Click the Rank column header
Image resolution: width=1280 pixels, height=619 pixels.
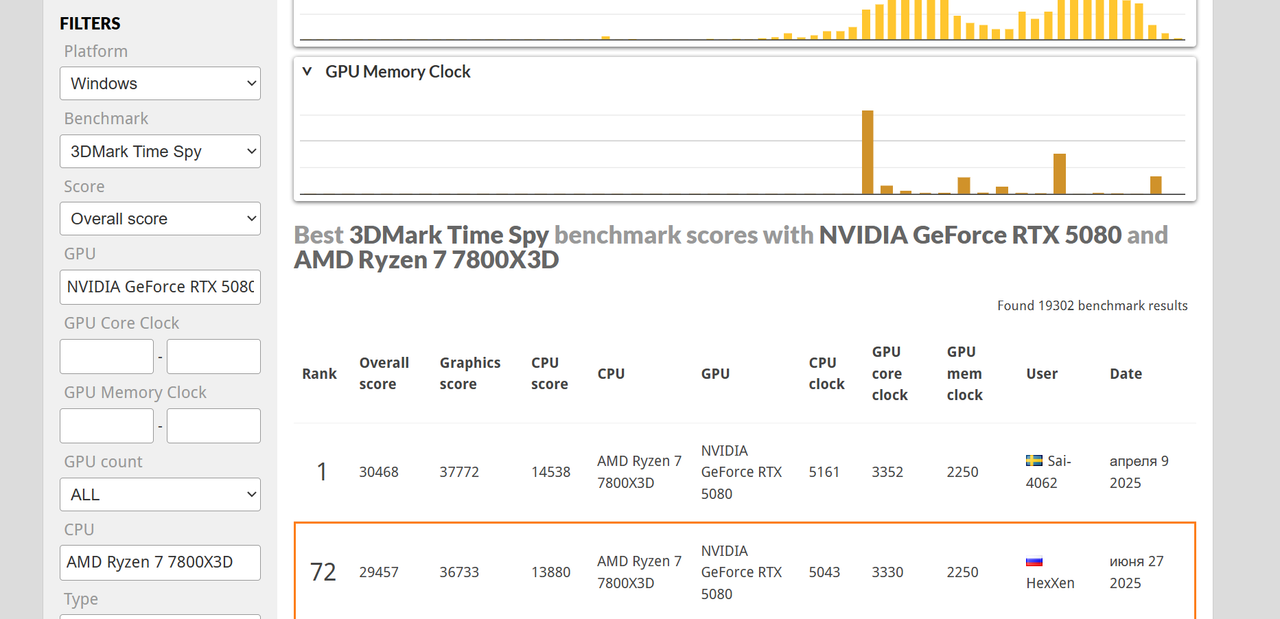tap(319, 373)
